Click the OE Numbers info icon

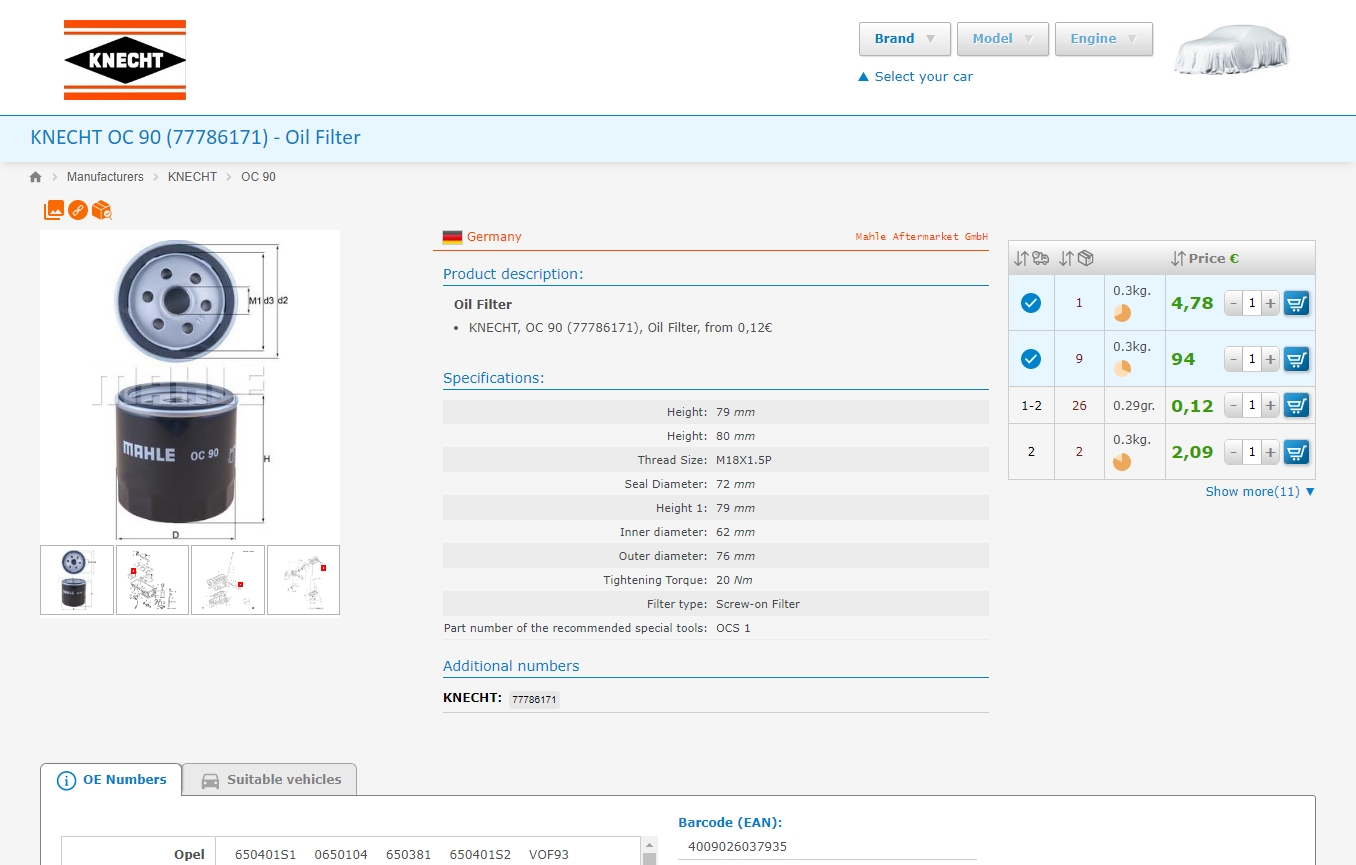(x=66, y=781)
